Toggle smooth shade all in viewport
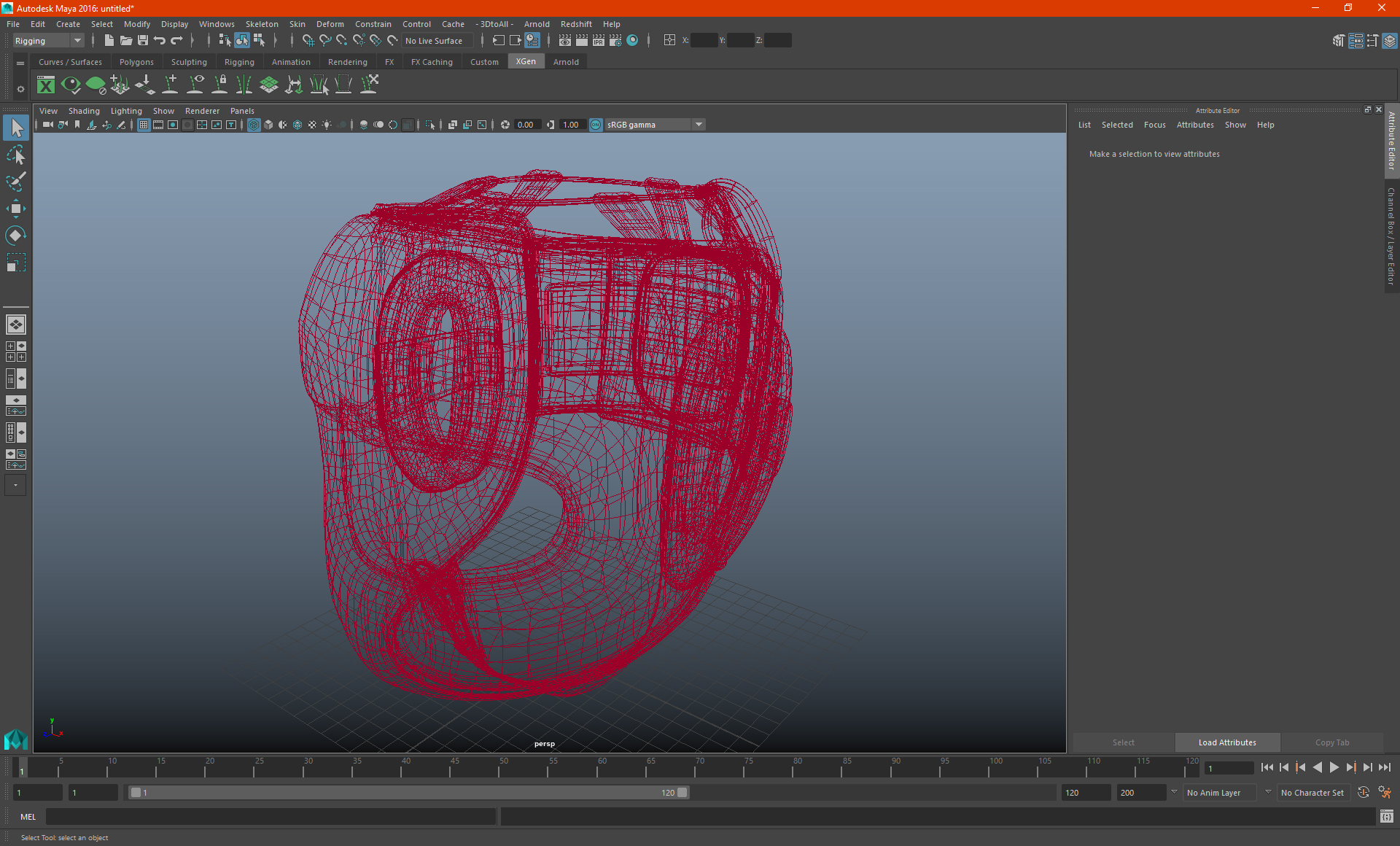 (268, 125)
